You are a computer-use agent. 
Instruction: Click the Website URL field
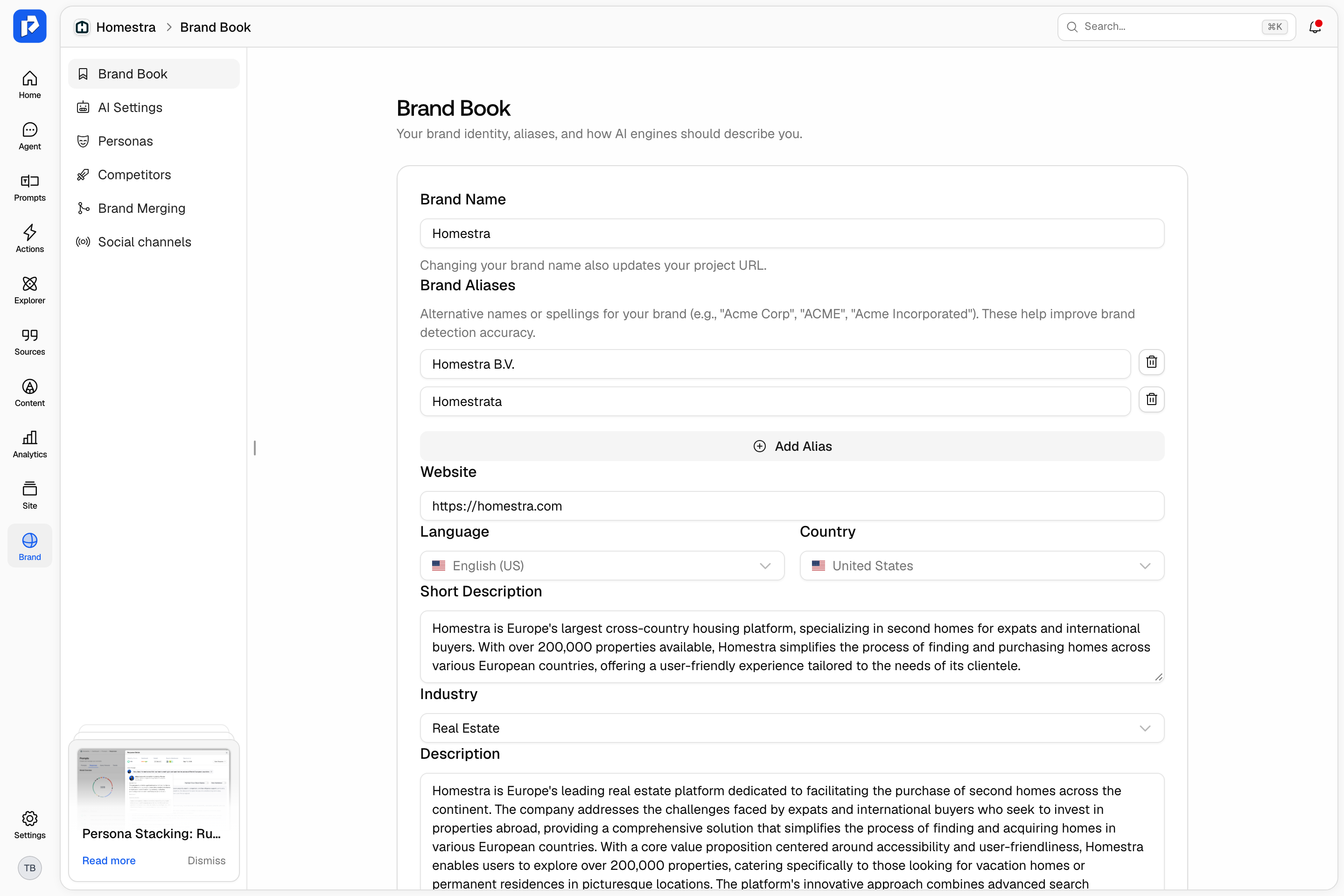point(792,506)
